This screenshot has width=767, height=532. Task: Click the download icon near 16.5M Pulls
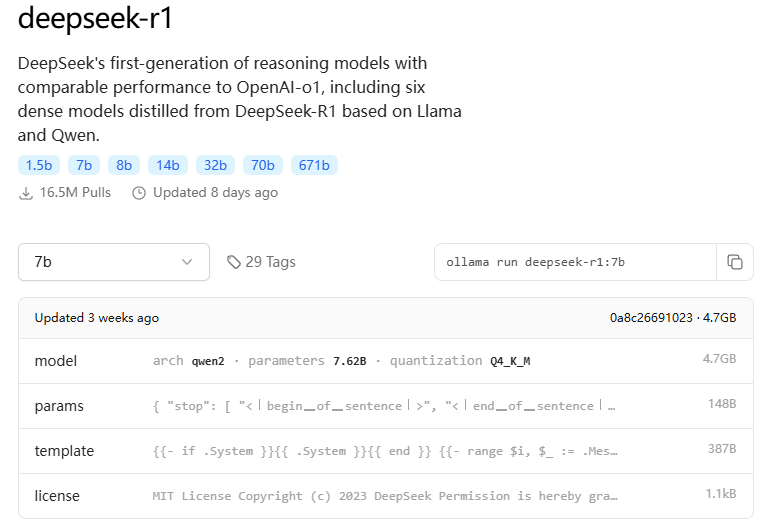[26, 193]
